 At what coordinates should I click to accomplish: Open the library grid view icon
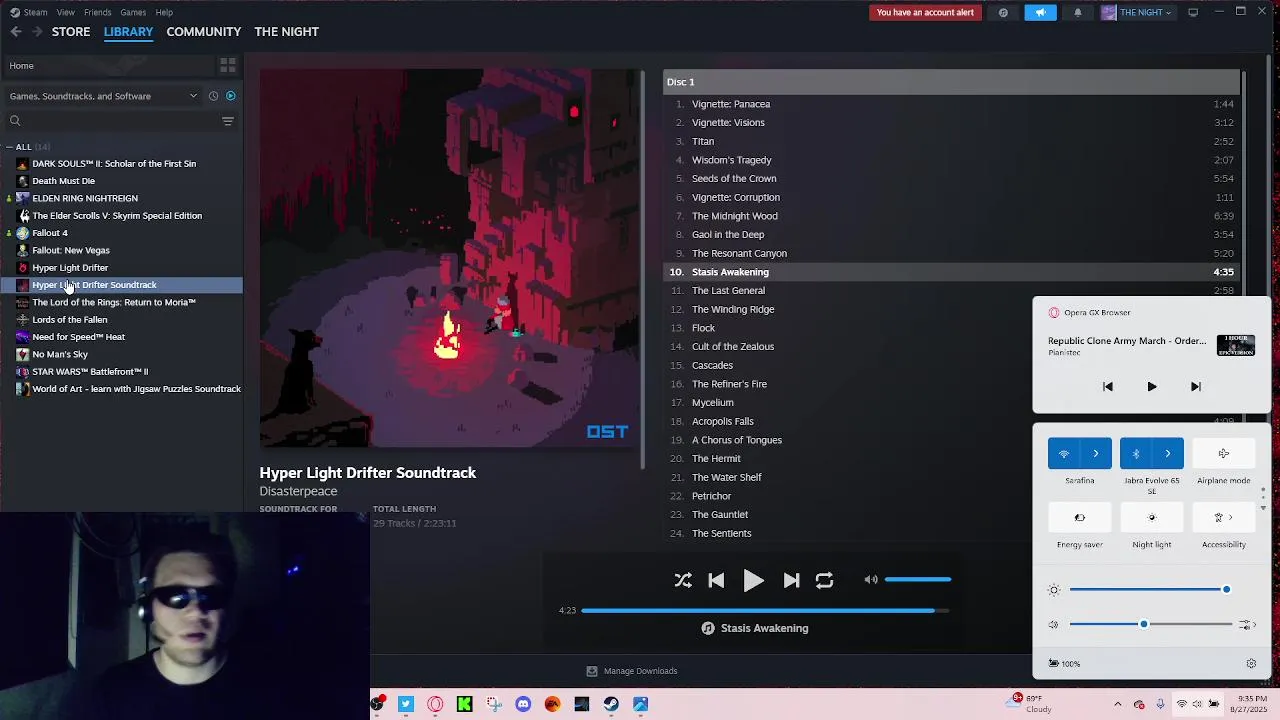[x=228, y=65]
